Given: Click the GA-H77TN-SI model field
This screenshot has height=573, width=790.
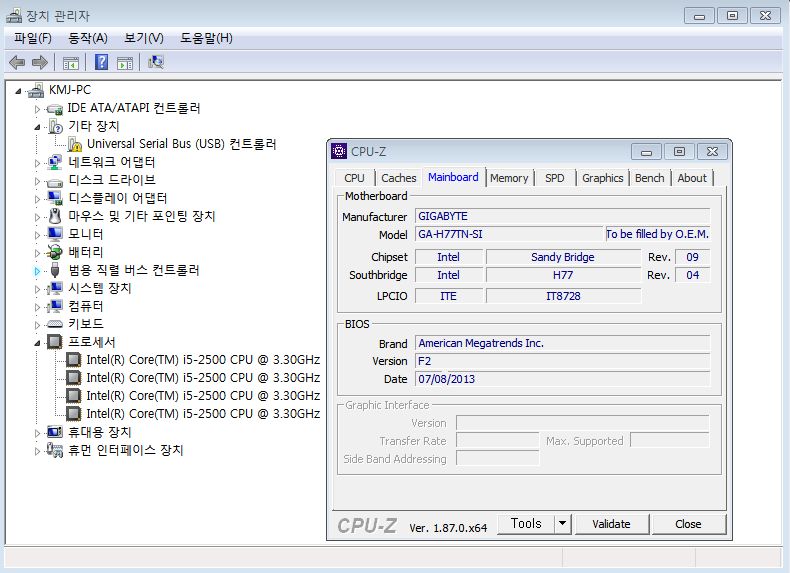Looking at the screenshot, I should coord(509,234).
